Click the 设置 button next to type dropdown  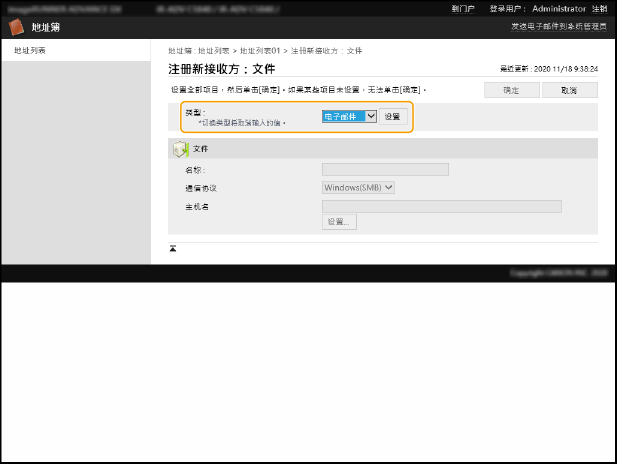[x=393, y=116]
